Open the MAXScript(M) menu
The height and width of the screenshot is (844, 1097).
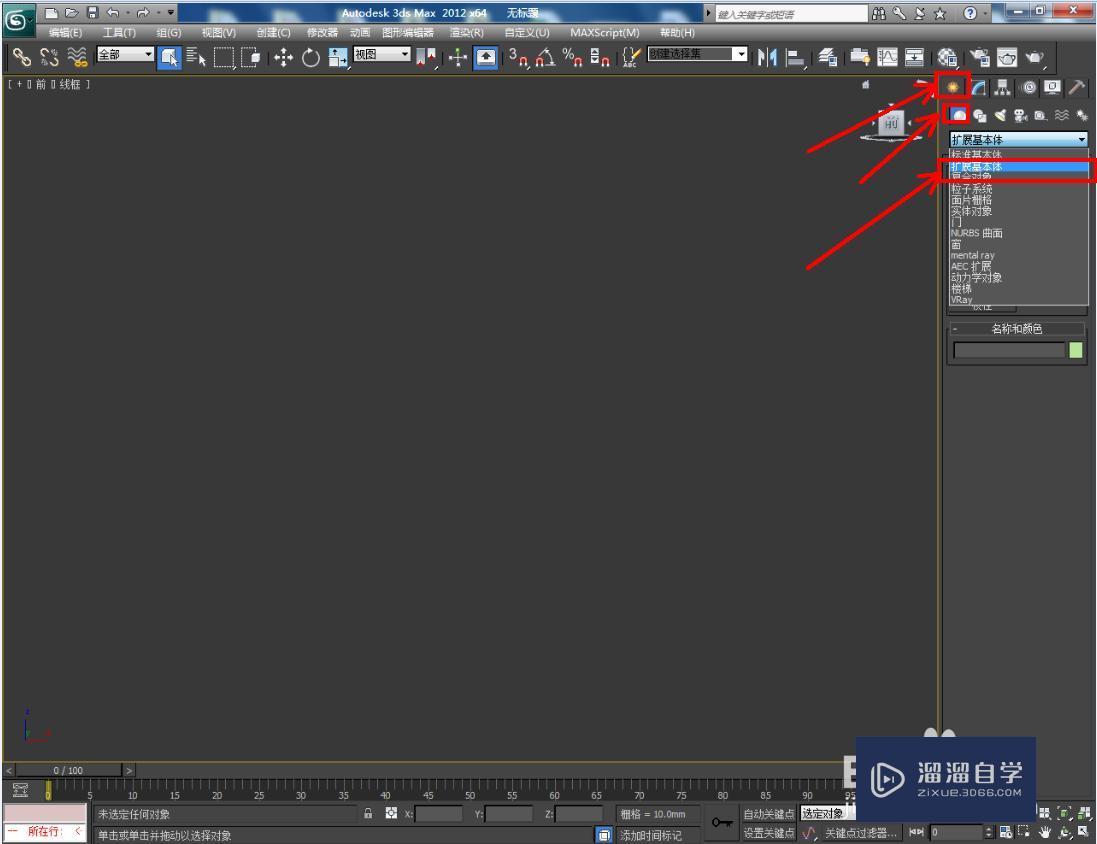point(604,33)
